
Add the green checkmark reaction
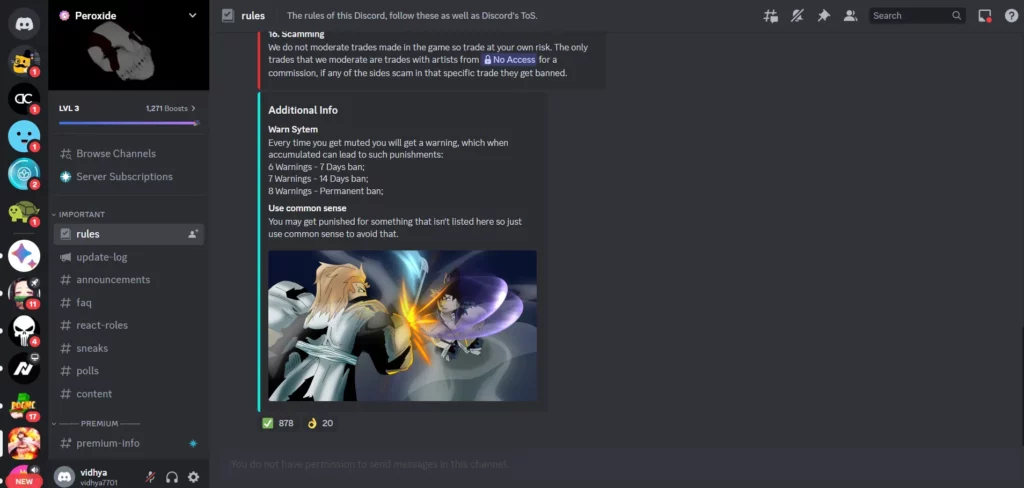[278, 423]
